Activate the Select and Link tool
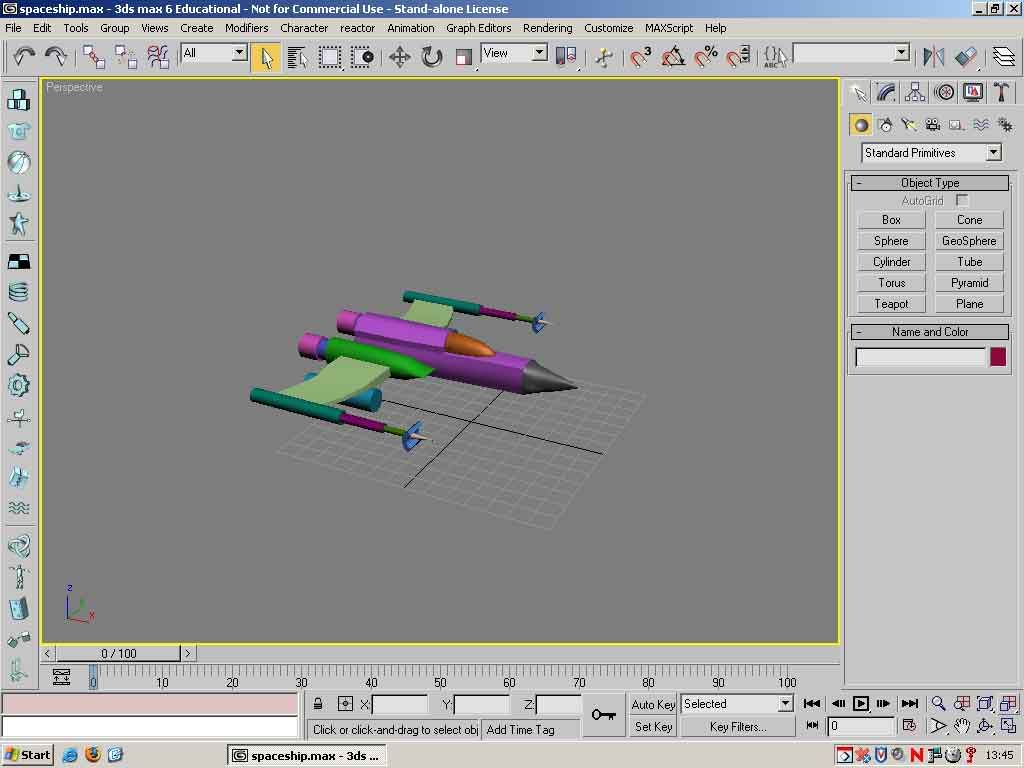 pos(94,57)
